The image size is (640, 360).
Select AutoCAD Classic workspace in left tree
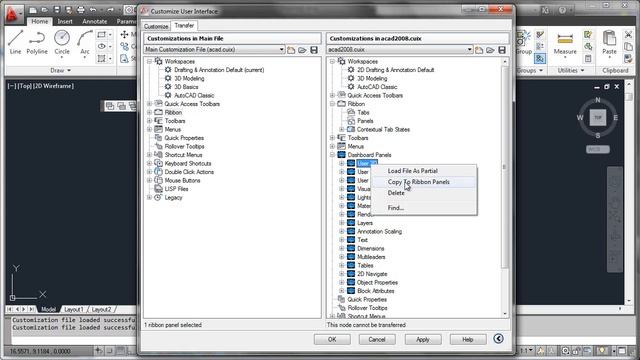(194, 96)
